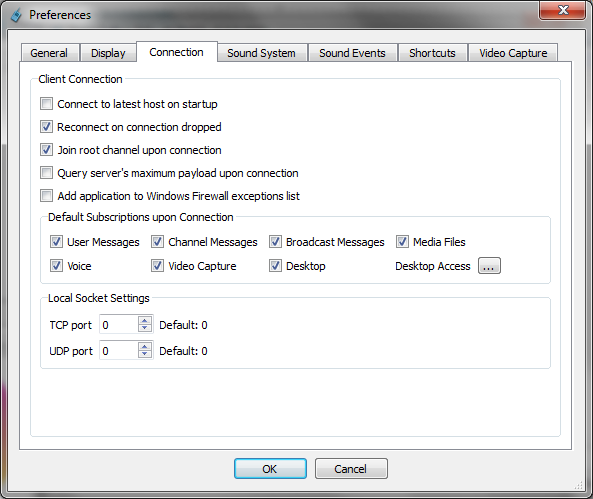Dismiss dialog with Cancel button
Image resolution: width=593 pixels, height=499 pixels.
pyautogui.click(x=351, y=469)
